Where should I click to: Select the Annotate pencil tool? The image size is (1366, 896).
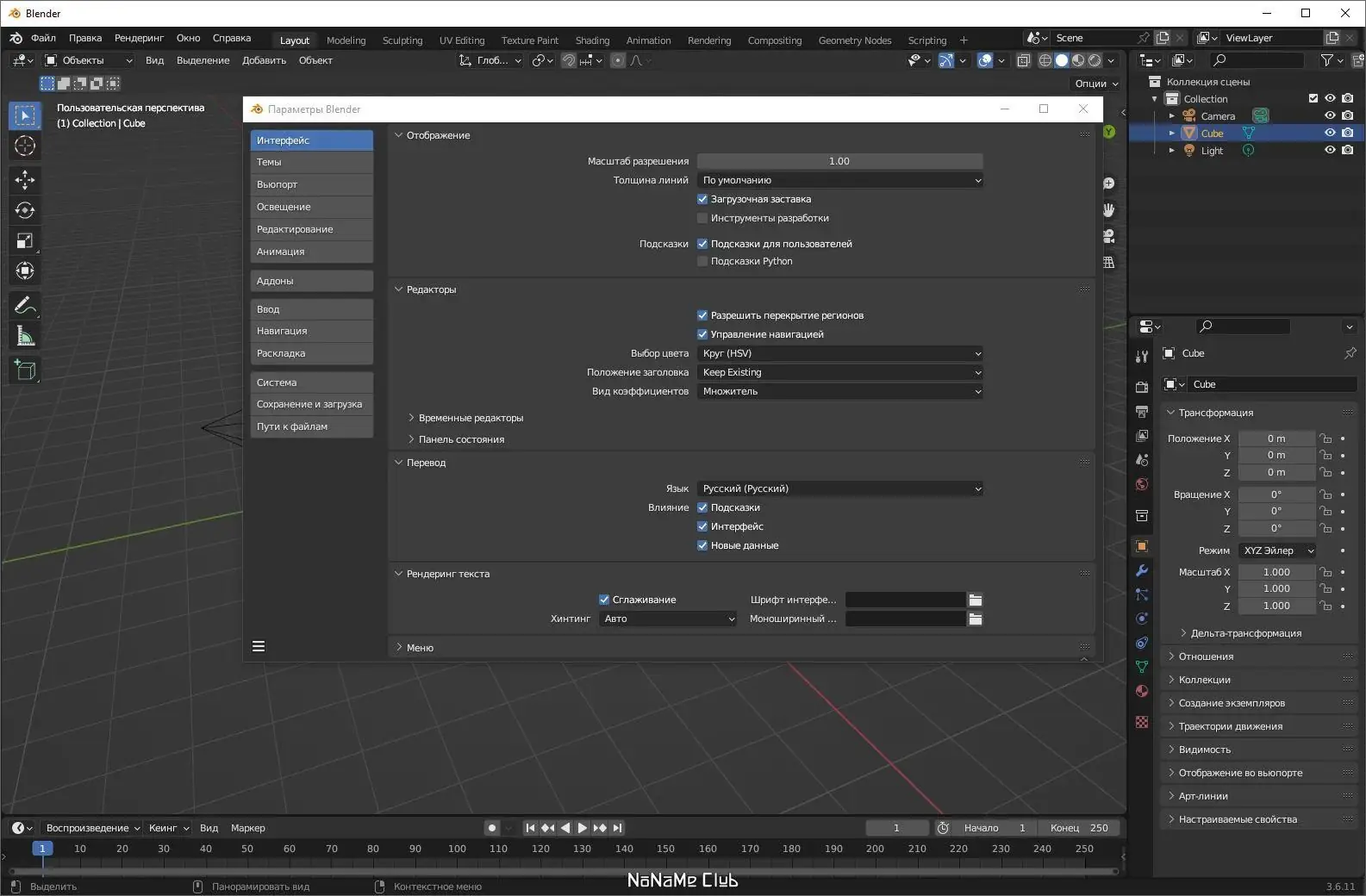[x=25, y=305]
